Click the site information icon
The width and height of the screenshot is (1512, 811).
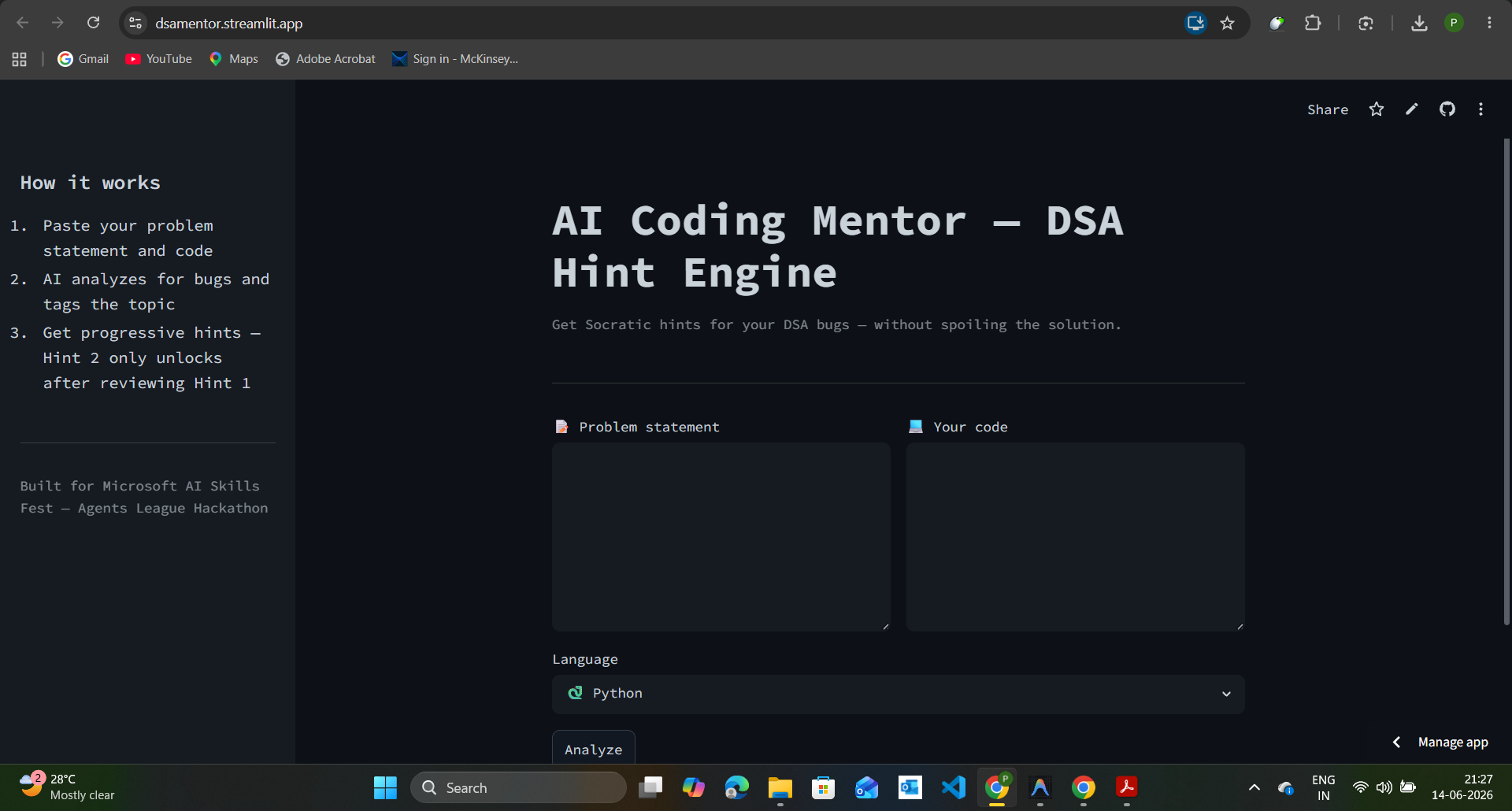135,23
